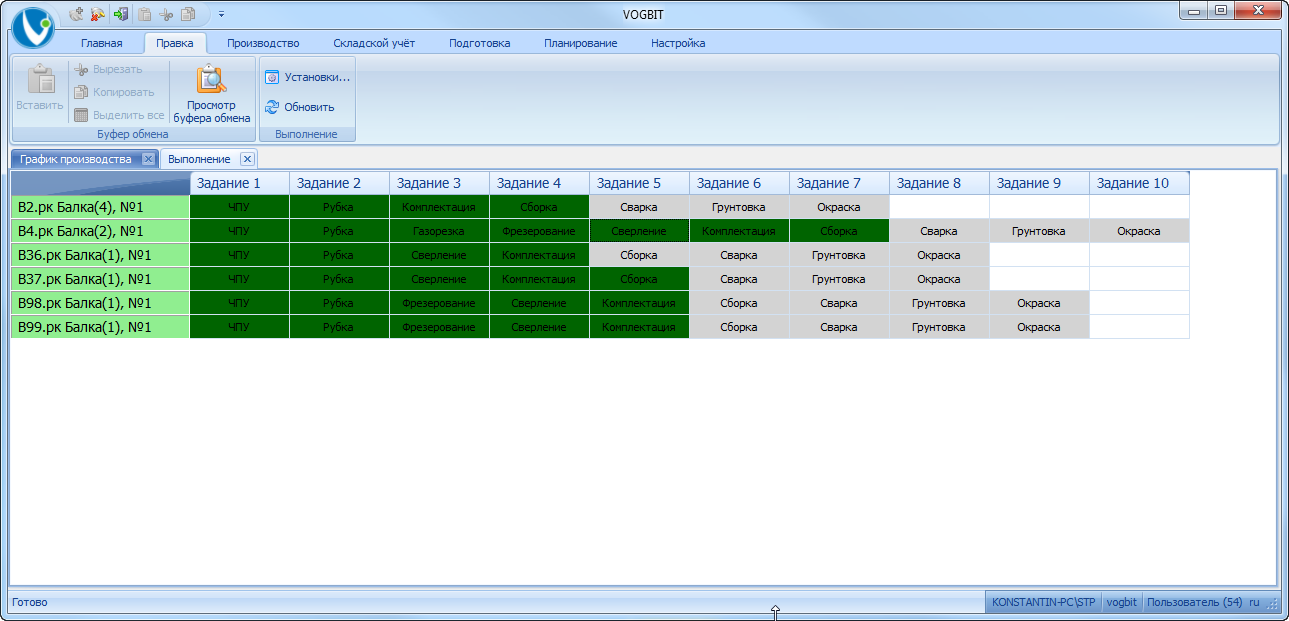Open Просмотр буфера обмена clipboard viewer
1289x621 pixels.
point(211,92)
